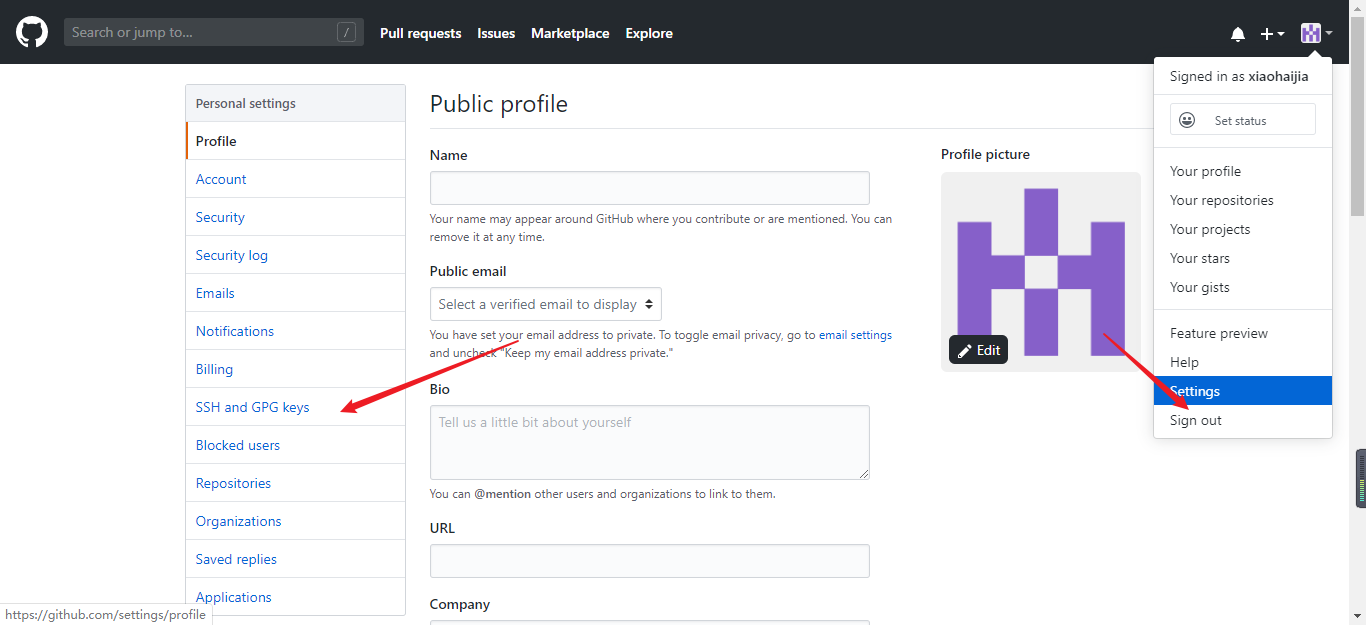Click the slash shortcut icon in search
The height and width of the screenshot is (625, 1366).
pyautogui.click(x=347, y=32)
